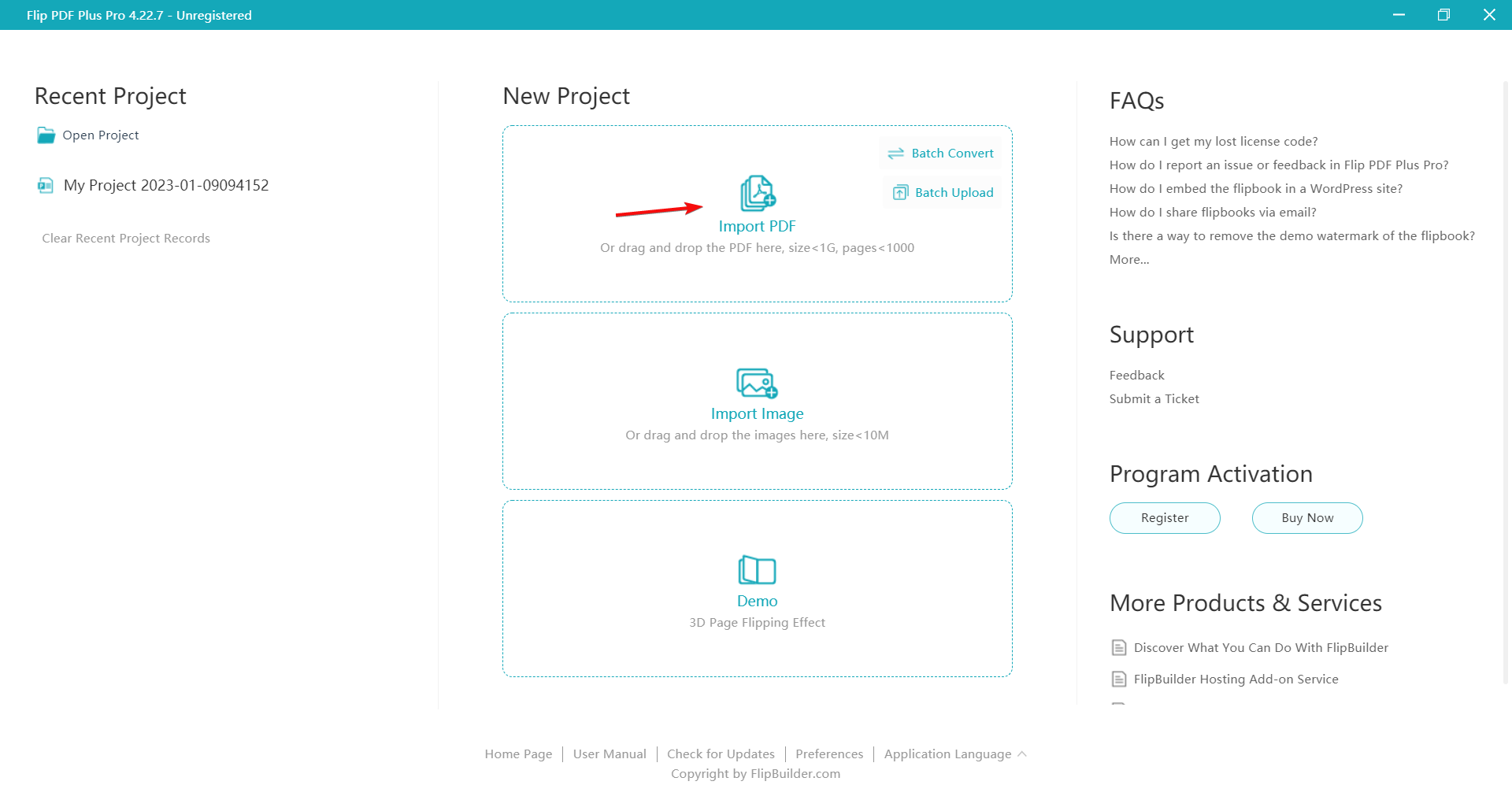The height and width of the screenshot is (811, 1512).
Task: Open FAQ on sharing flipbooks via email
Action: 1213,213
